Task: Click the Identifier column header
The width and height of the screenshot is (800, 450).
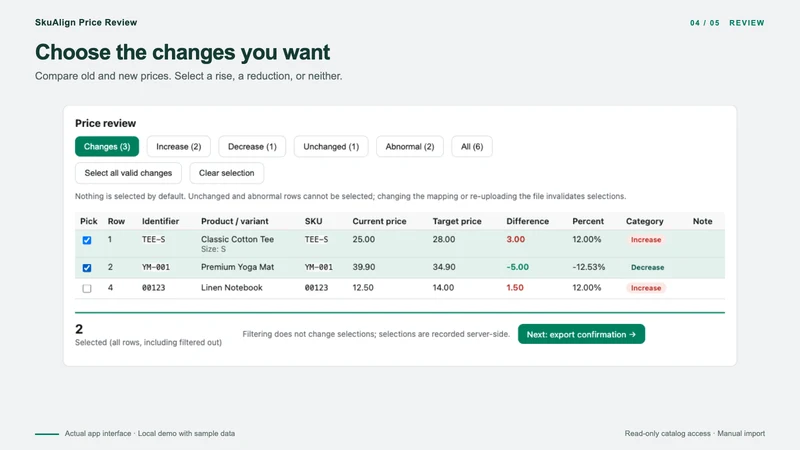Action: [x=160, y=221]
